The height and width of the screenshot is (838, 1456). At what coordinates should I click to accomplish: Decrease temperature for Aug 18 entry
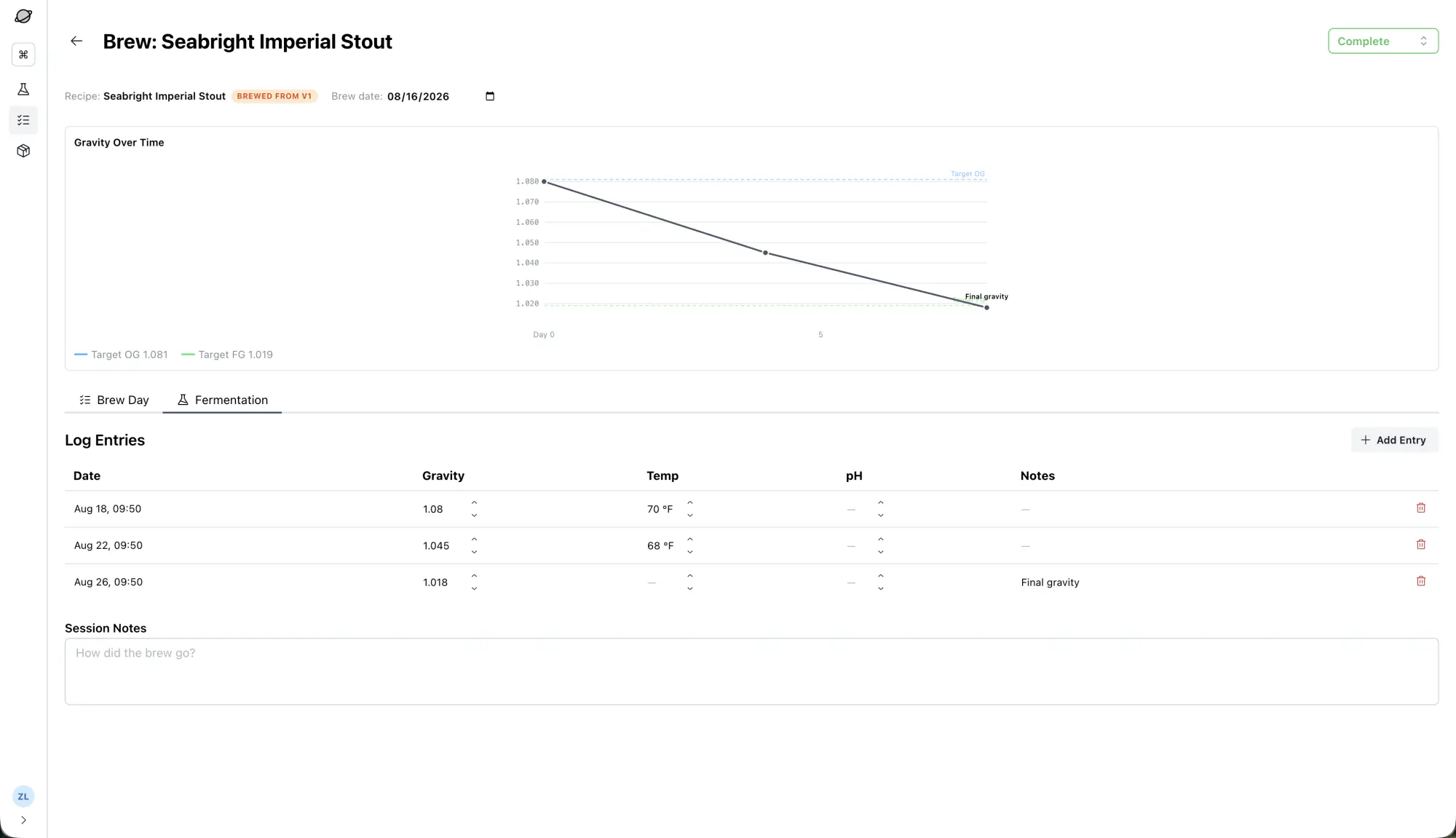pos(690,515)
